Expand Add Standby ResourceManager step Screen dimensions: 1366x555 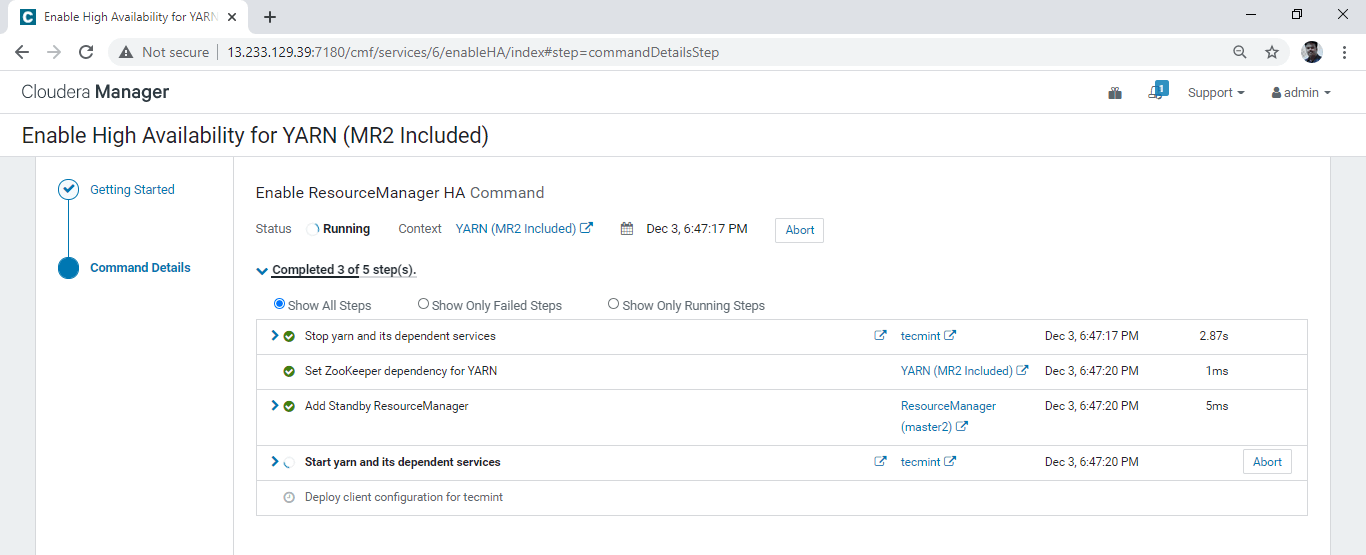[x=275, y=406]
